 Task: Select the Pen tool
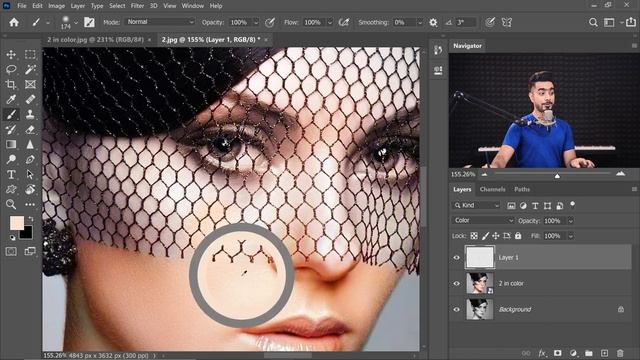tap(30, 159)
